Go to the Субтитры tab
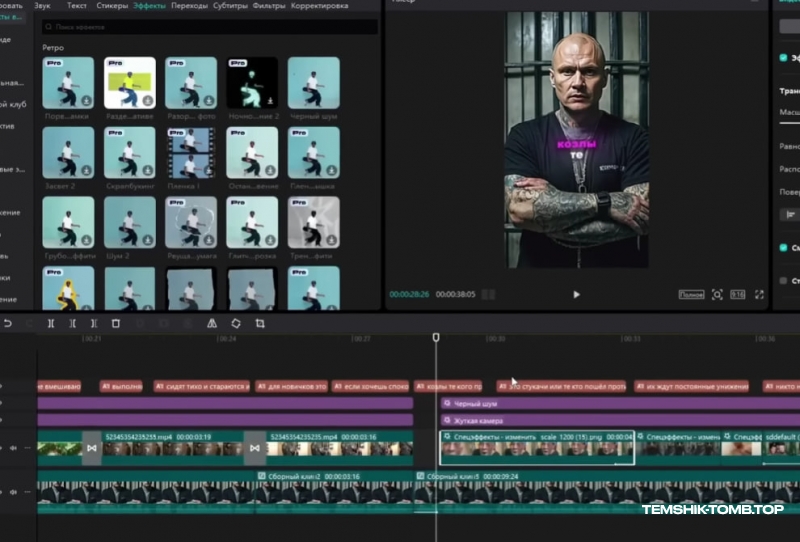The image size is (800, 542). [230, 6]
